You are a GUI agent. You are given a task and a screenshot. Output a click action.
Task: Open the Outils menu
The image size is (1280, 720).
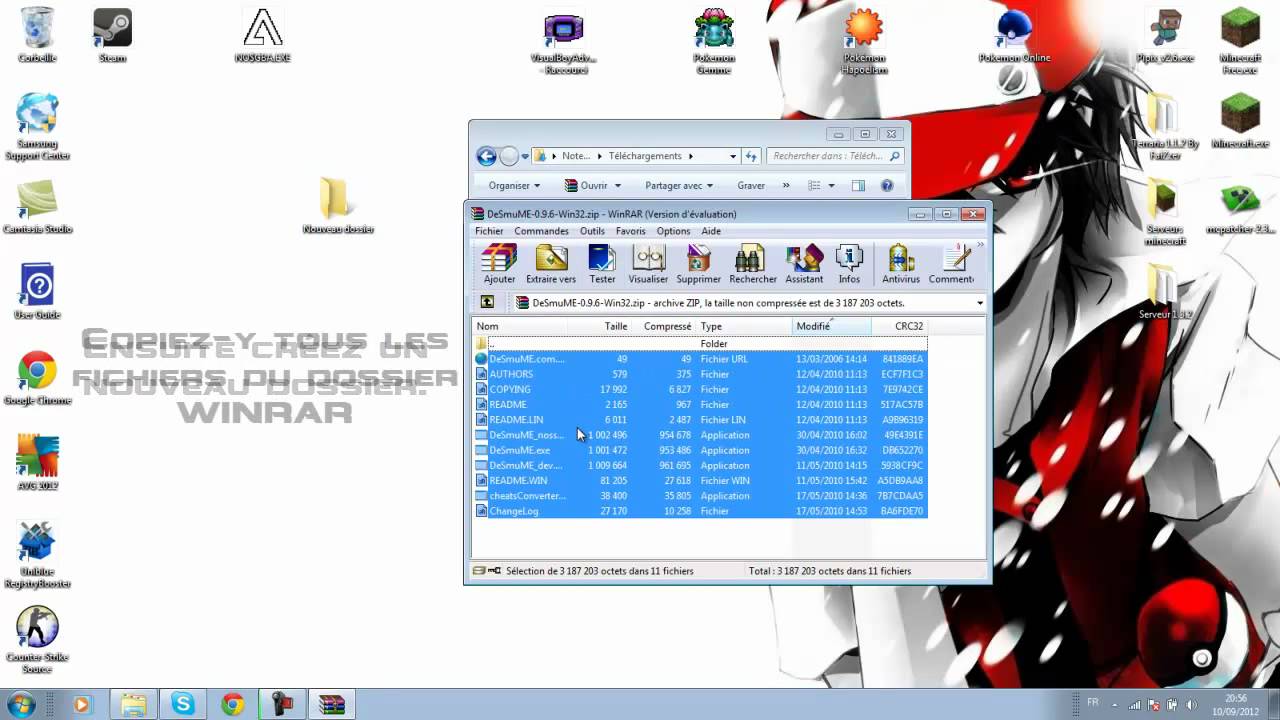[x=592, y=231]
